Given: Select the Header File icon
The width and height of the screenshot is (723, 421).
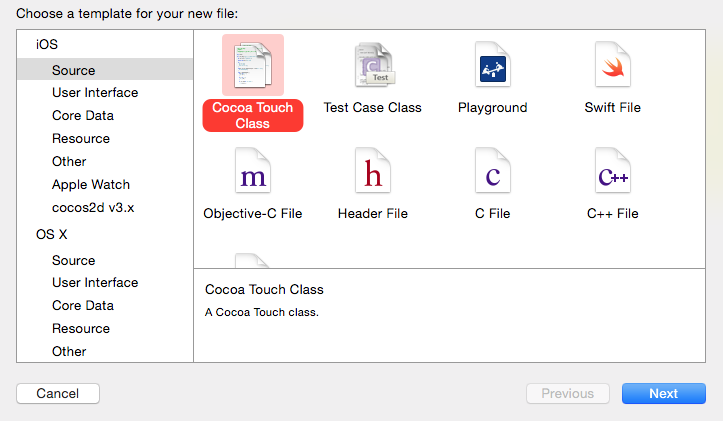Looking at the screenshot, I should pos(373,171).
